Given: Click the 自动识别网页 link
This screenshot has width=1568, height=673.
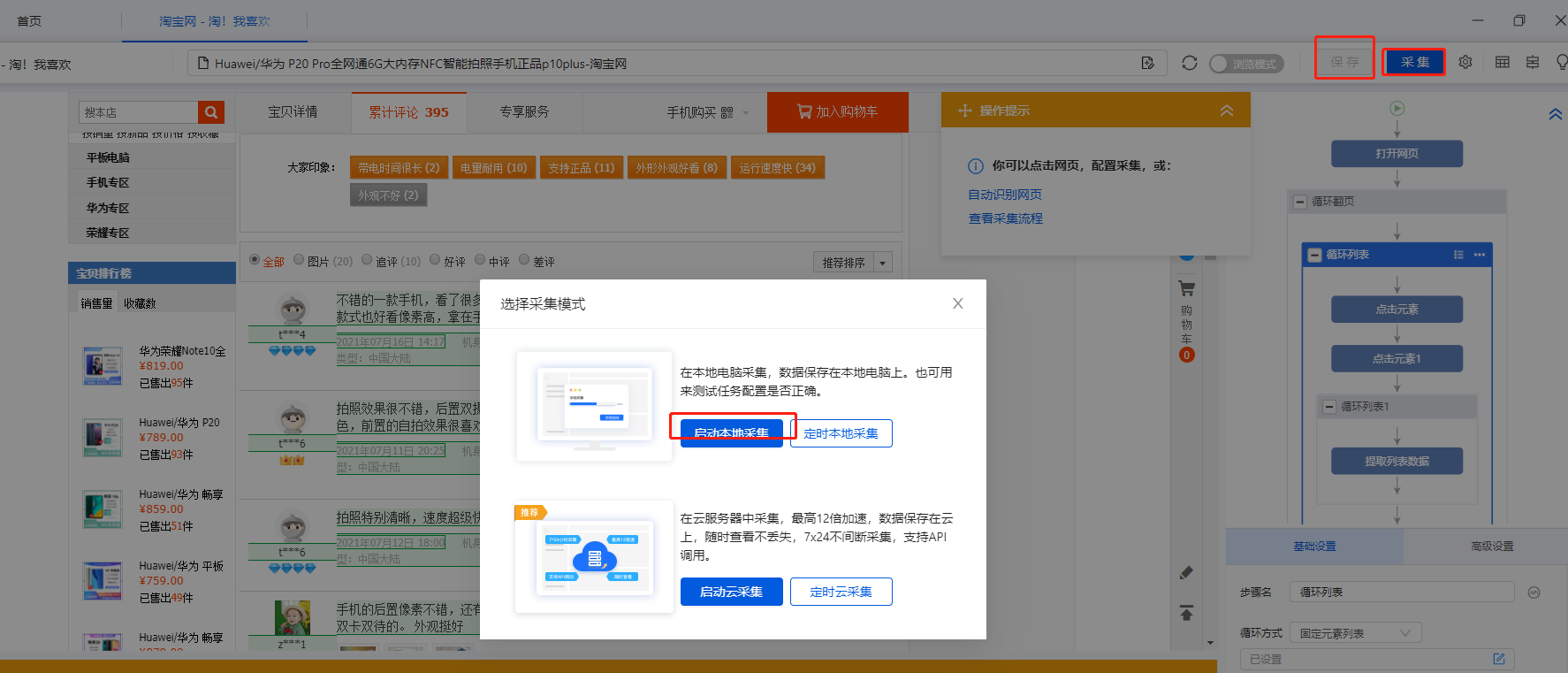Looking at the screenshot, I should tap(1005, 195).
